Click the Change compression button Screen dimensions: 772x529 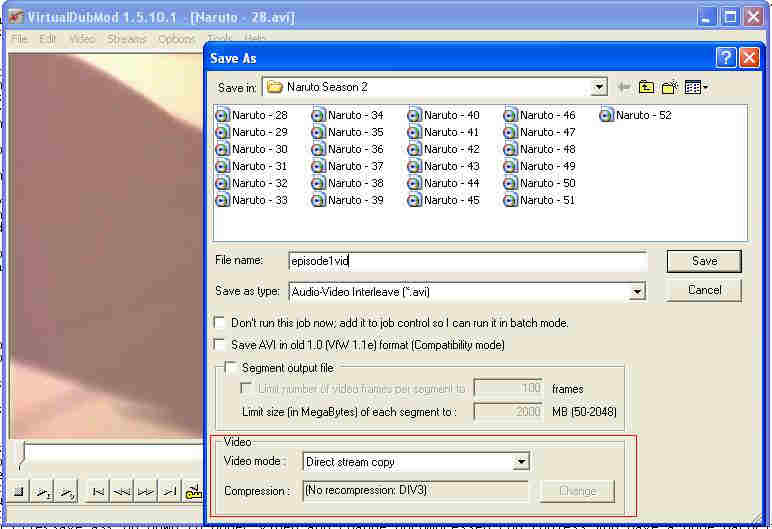[578, 491]
